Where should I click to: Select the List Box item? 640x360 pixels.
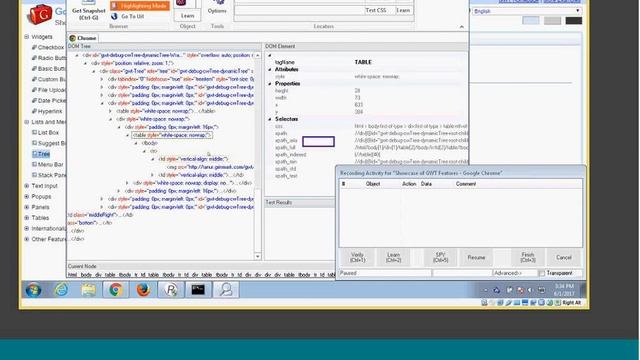(45, 133)
